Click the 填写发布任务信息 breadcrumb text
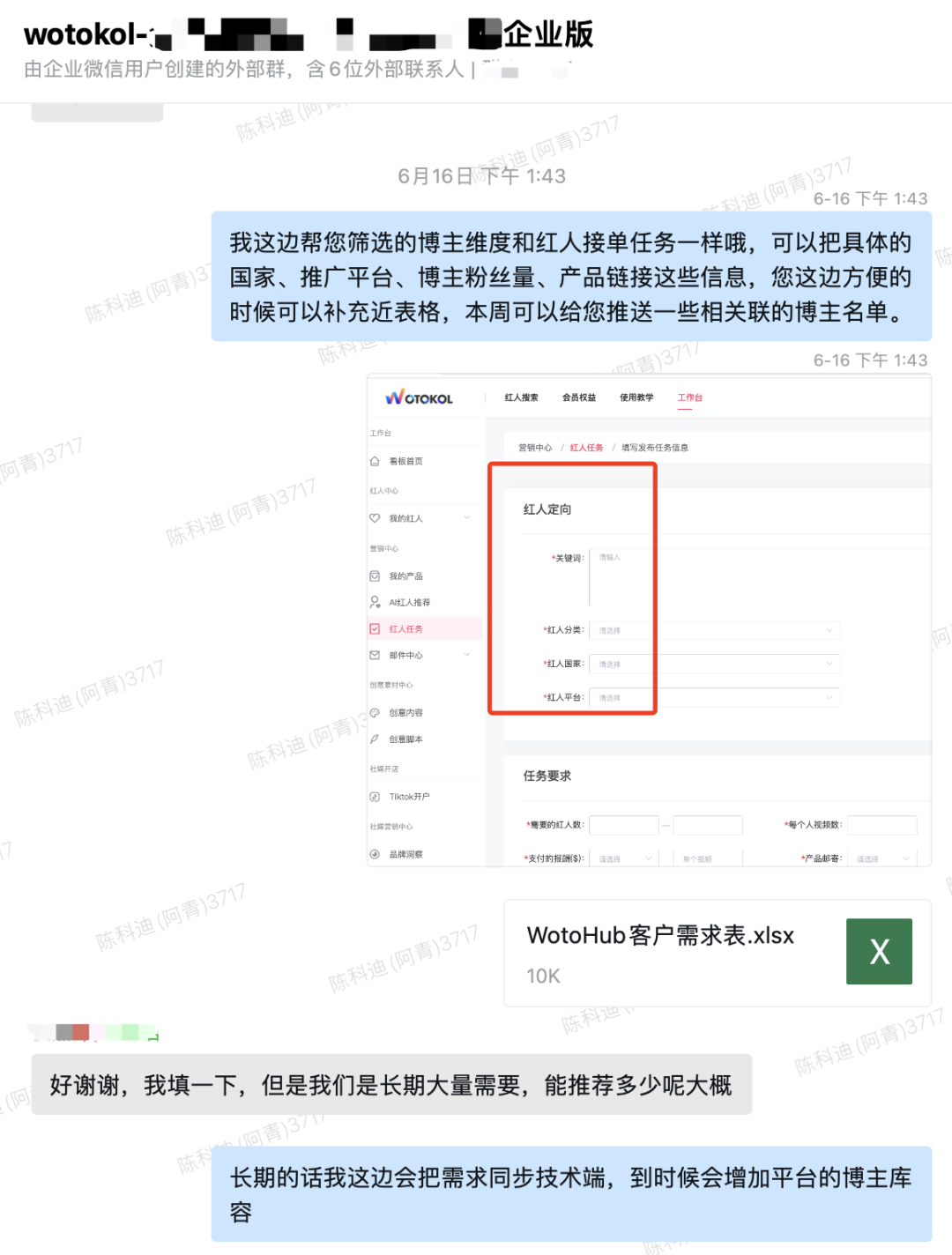 click(x=655, y=448)
